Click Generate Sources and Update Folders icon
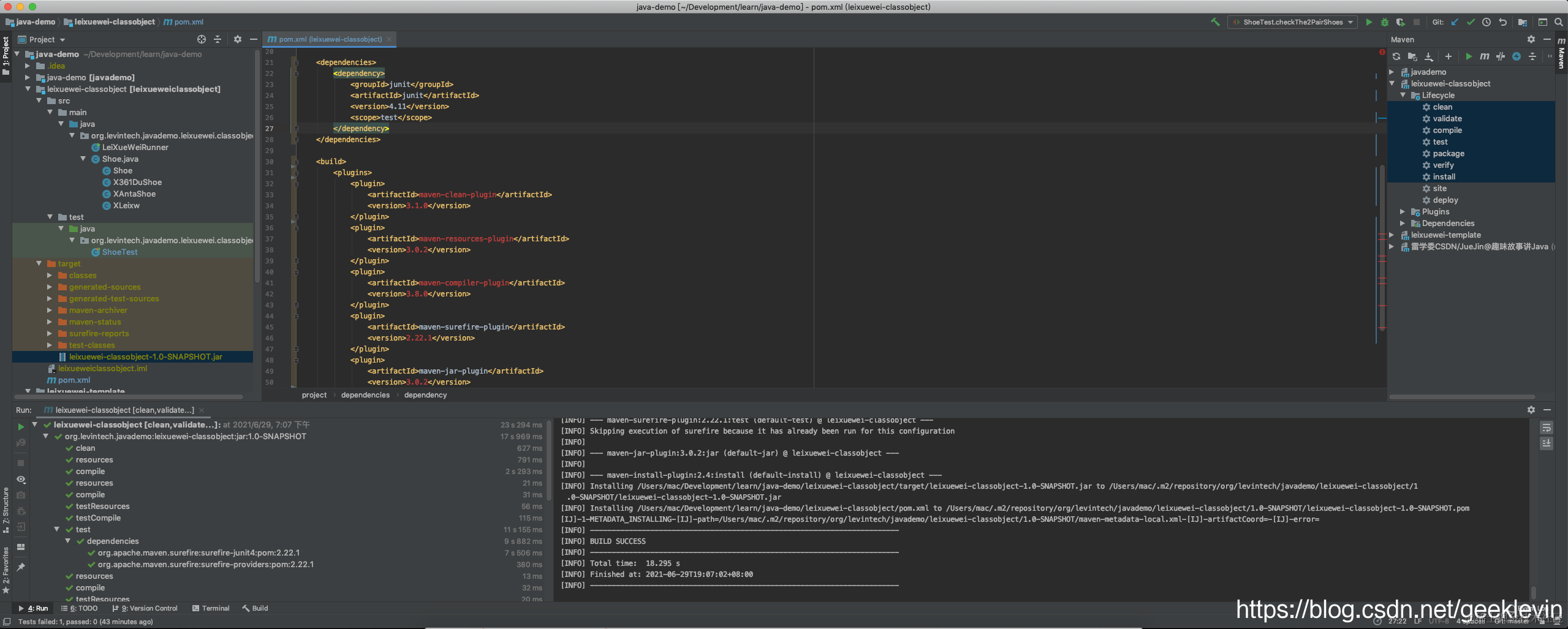This screenshot has width=1568, height=629. (x=1412, y=56)
